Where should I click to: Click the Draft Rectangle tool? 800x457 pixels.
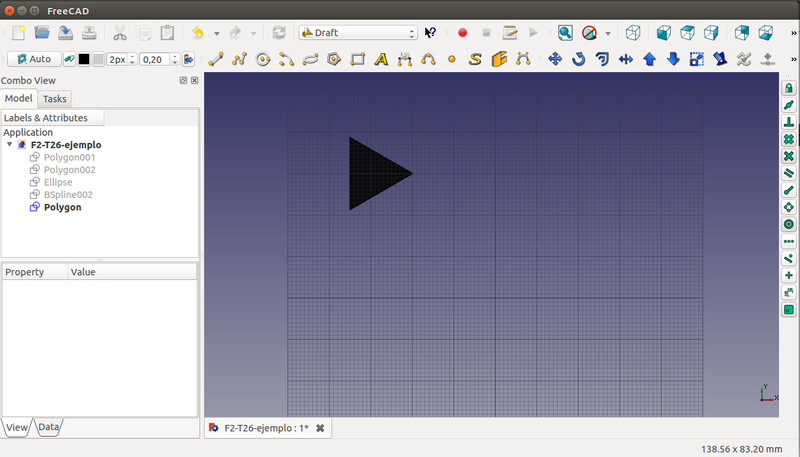[358, 59]
